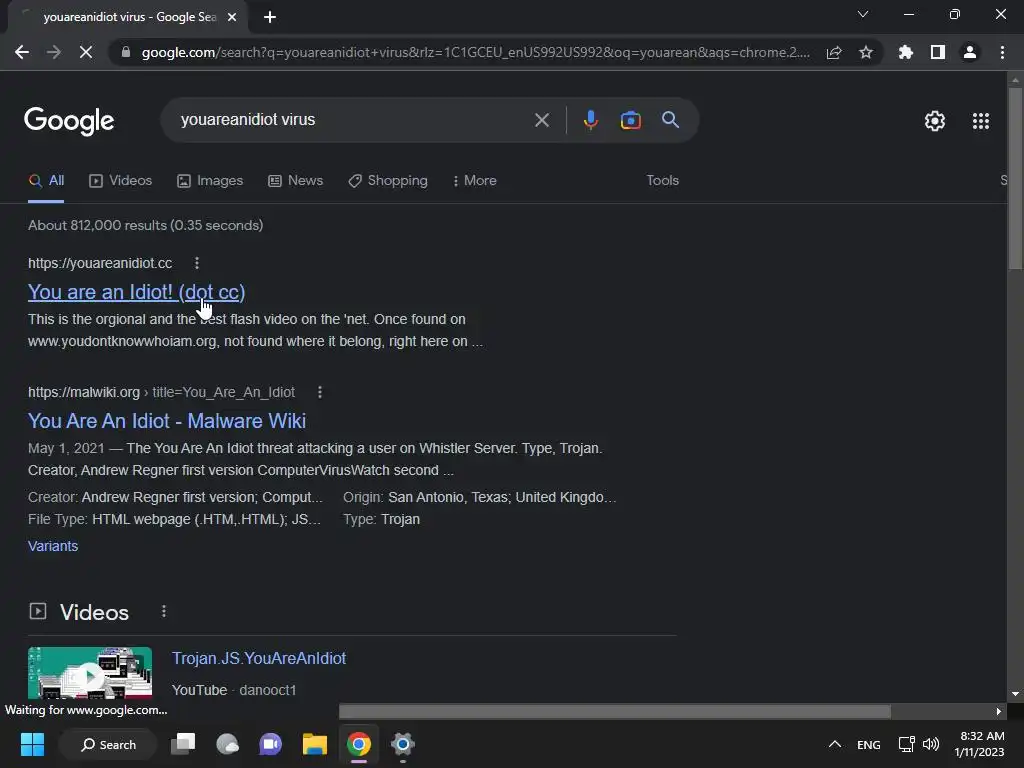
Task: Open options for Videos section
Action: click(163, 611)
